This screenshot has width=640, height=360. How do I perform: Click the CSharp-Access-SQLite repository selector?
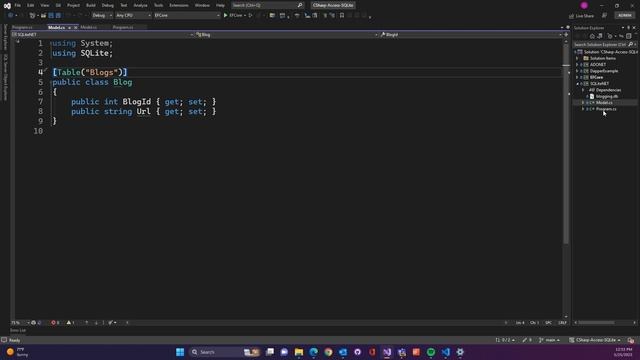point(595,340)
